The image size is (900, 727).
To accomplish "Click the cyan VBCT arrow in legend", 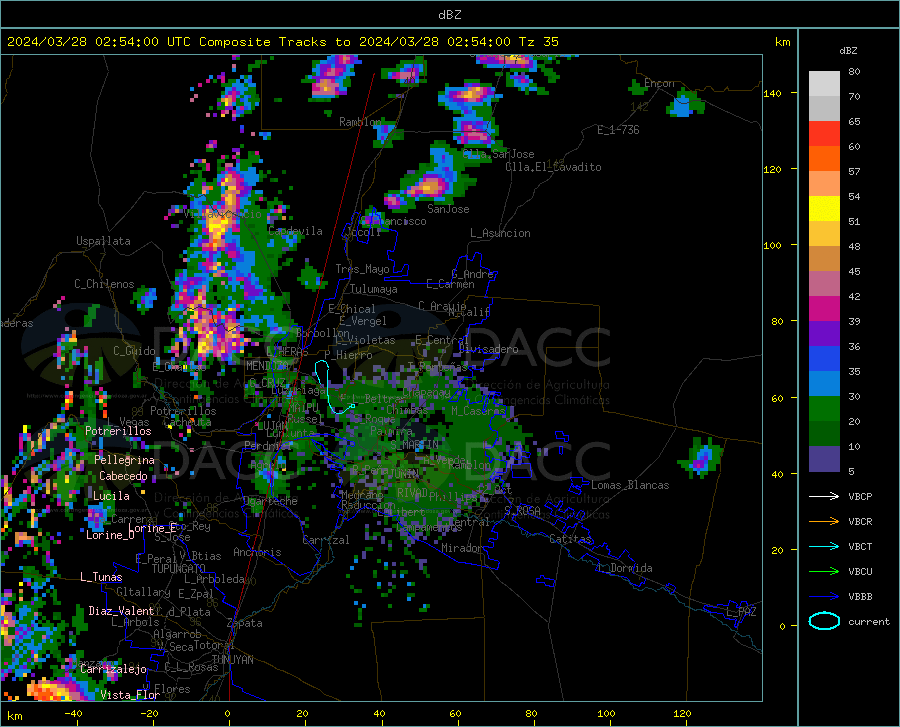I will point(824,546).
